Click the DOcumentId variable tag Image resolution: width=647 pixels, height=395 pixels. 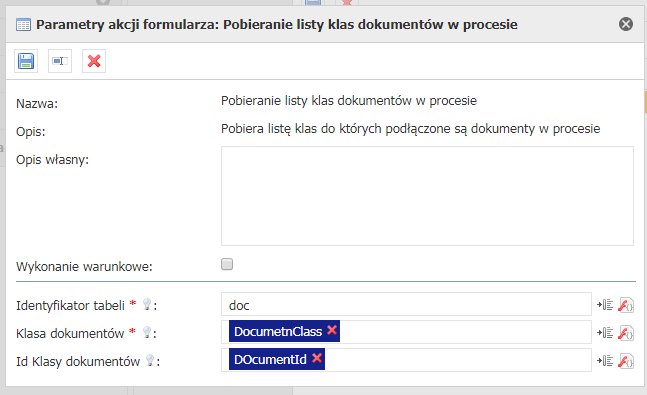pos(270,360)
